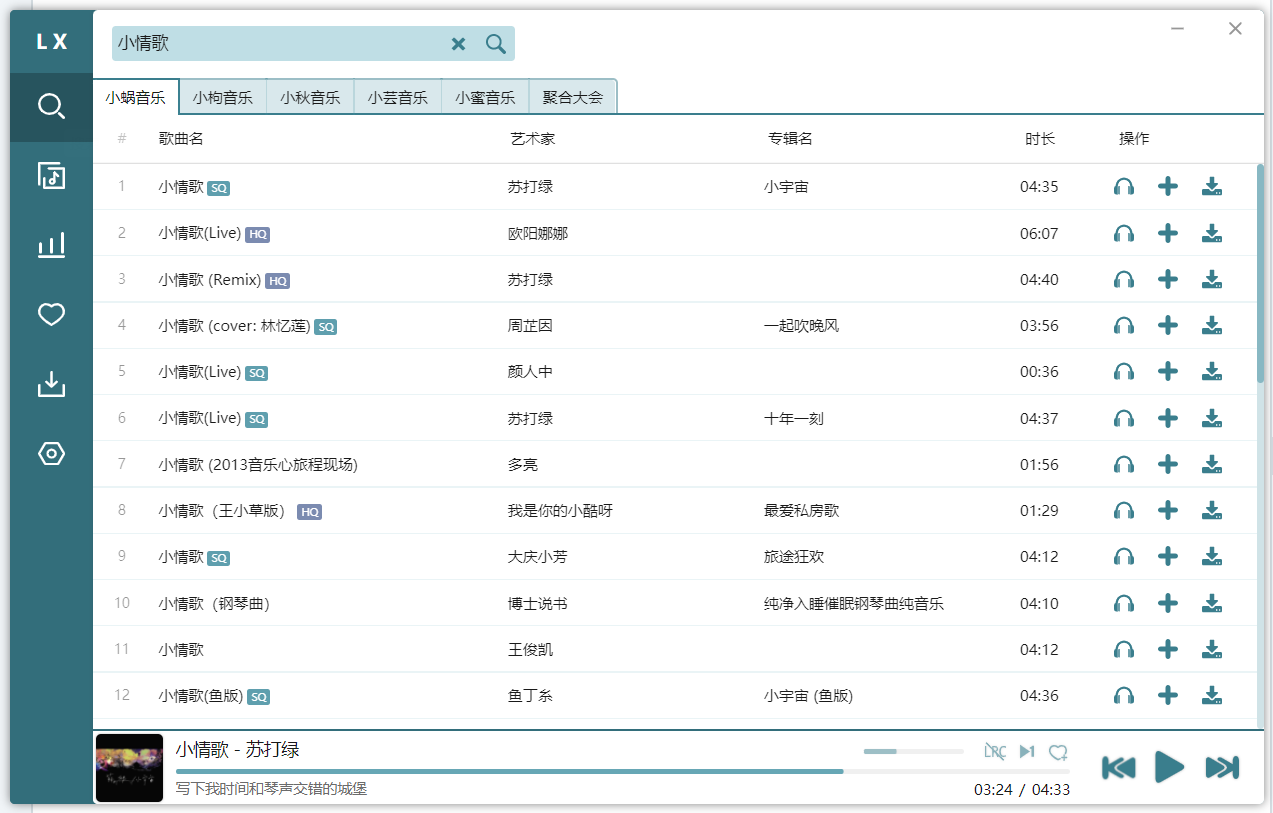
Task: Open the song list section from the sidebar
Action: tap(50, 175)
